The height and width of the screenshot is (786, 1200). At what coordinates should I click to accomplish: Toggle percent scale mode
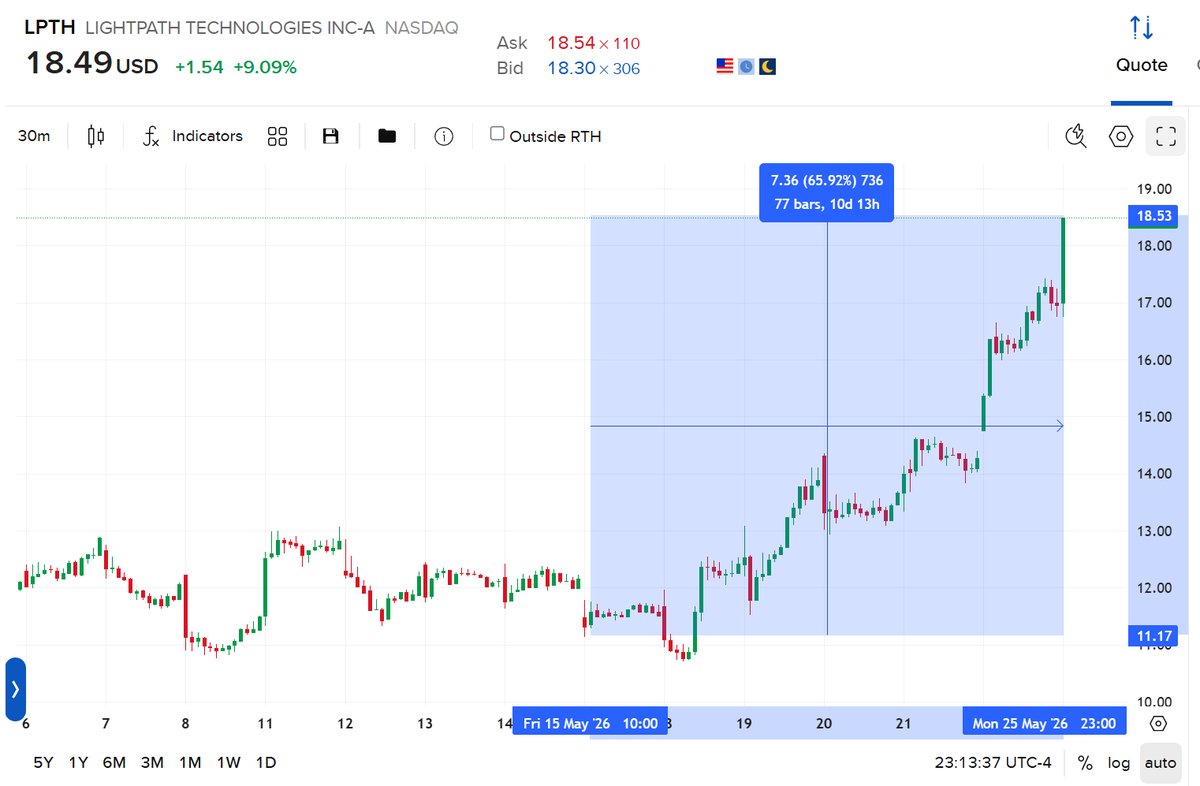click(x=1085, y=763)
